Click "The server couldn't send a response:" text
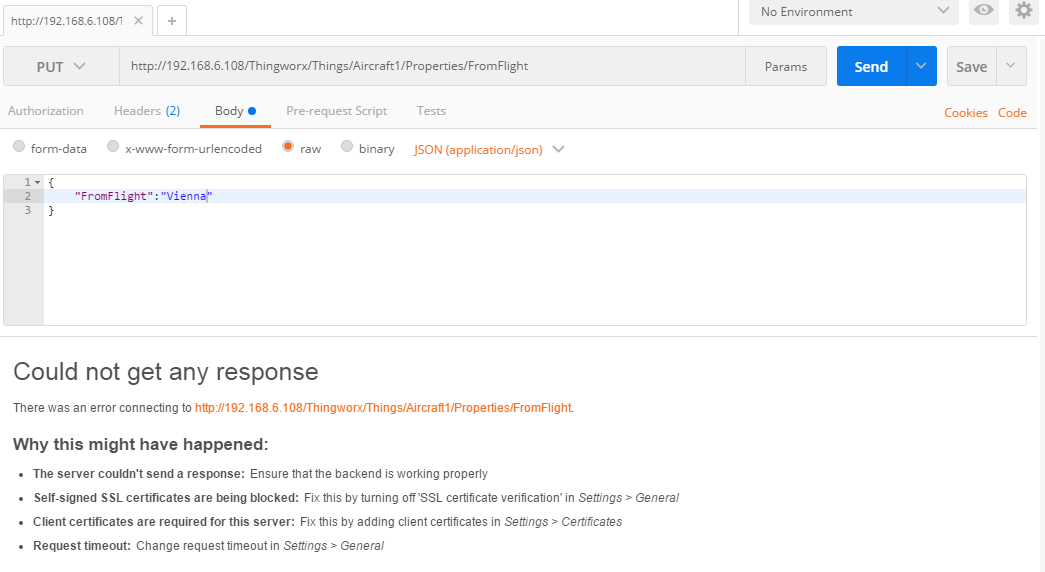The image size is (1045, 572). [139, 473]
